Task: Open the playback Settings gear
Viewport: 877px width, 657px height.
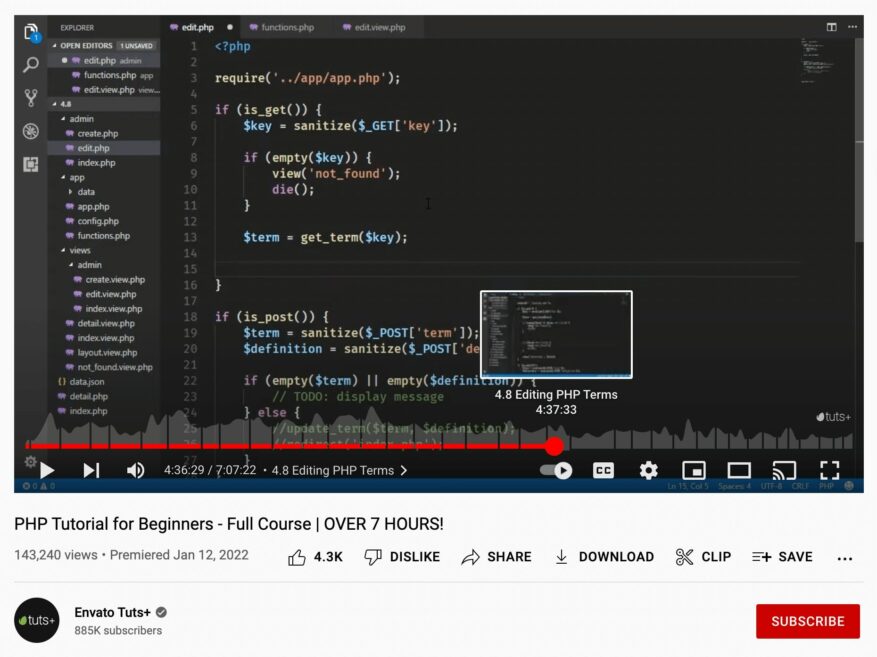Action: (x=648, y=470)
